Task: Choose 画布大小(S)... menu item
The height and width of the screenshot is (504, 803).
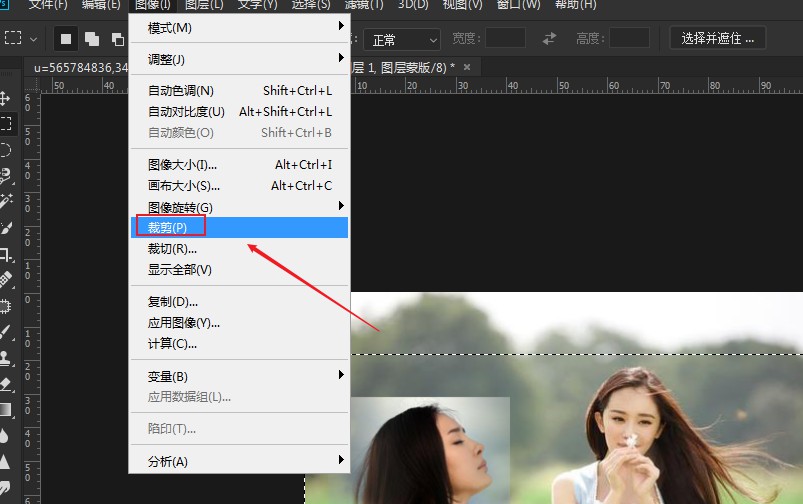Action: [184, 186]
